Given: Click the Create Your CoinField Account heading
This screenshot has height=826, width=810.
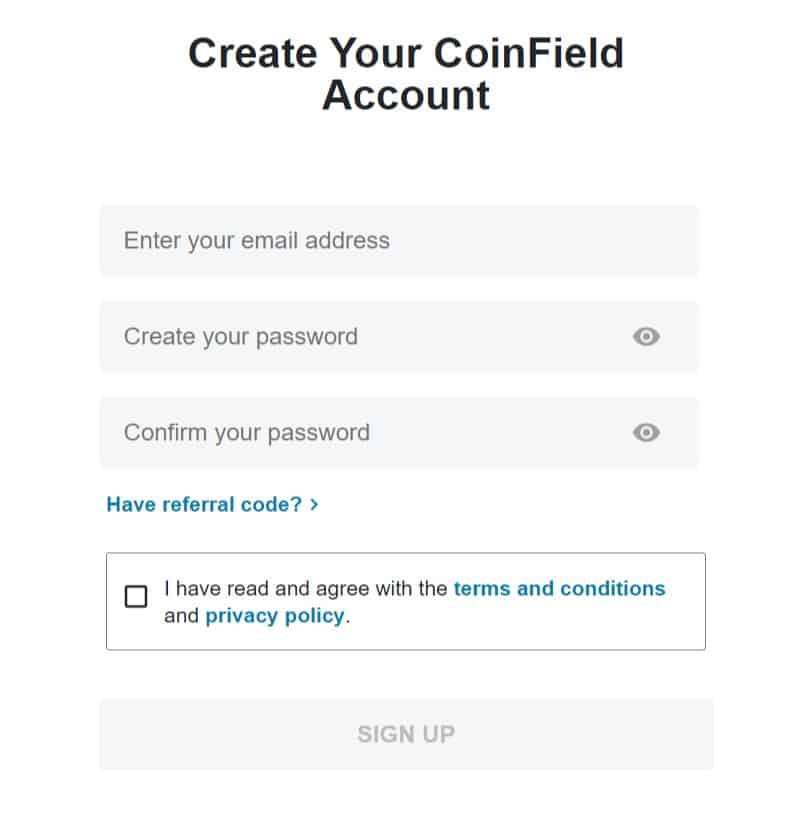Looking at the screenshot, I should 405,73.
